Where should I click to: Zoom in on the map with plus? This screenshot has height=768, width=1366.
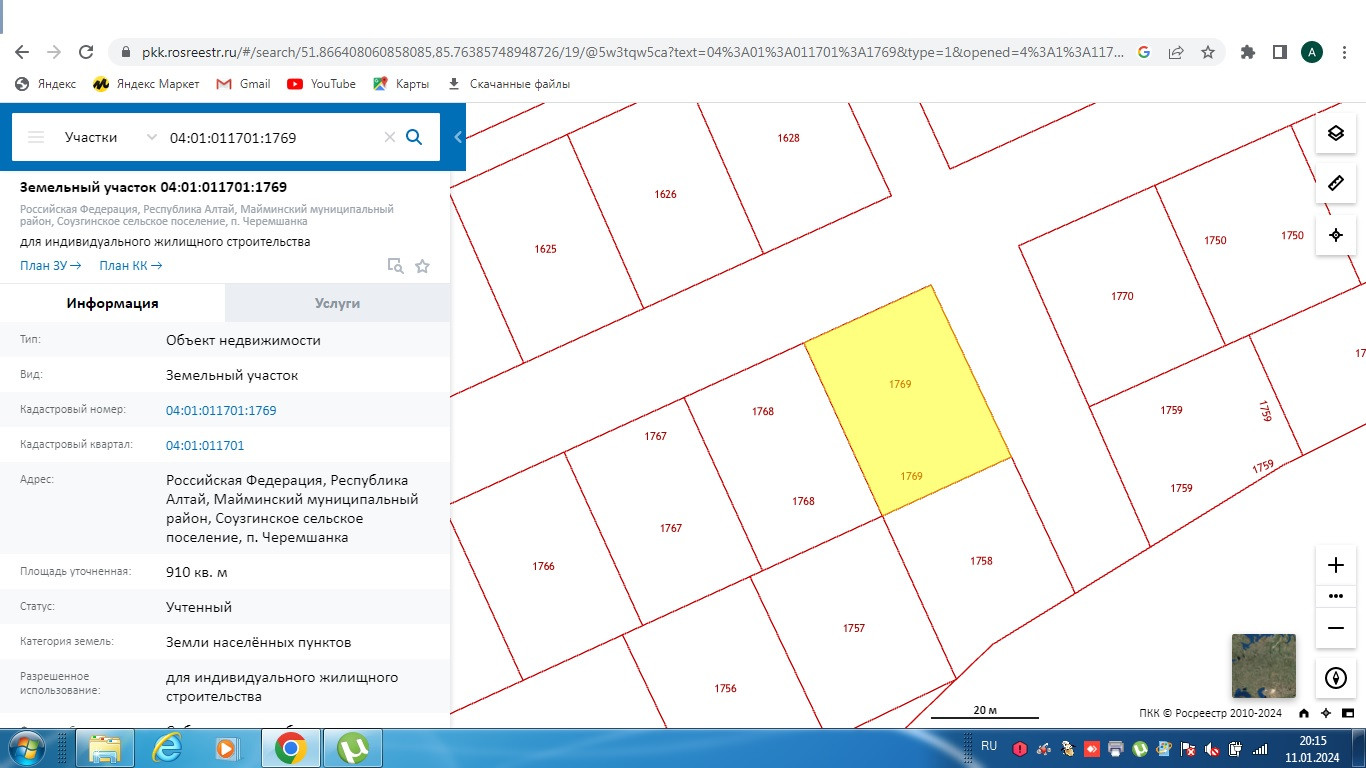point(1336,565)
